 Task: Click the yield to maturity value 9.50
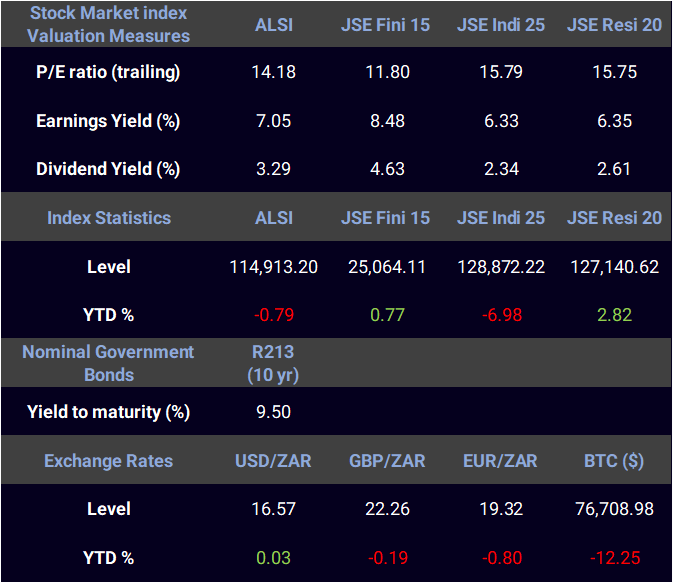273,412
